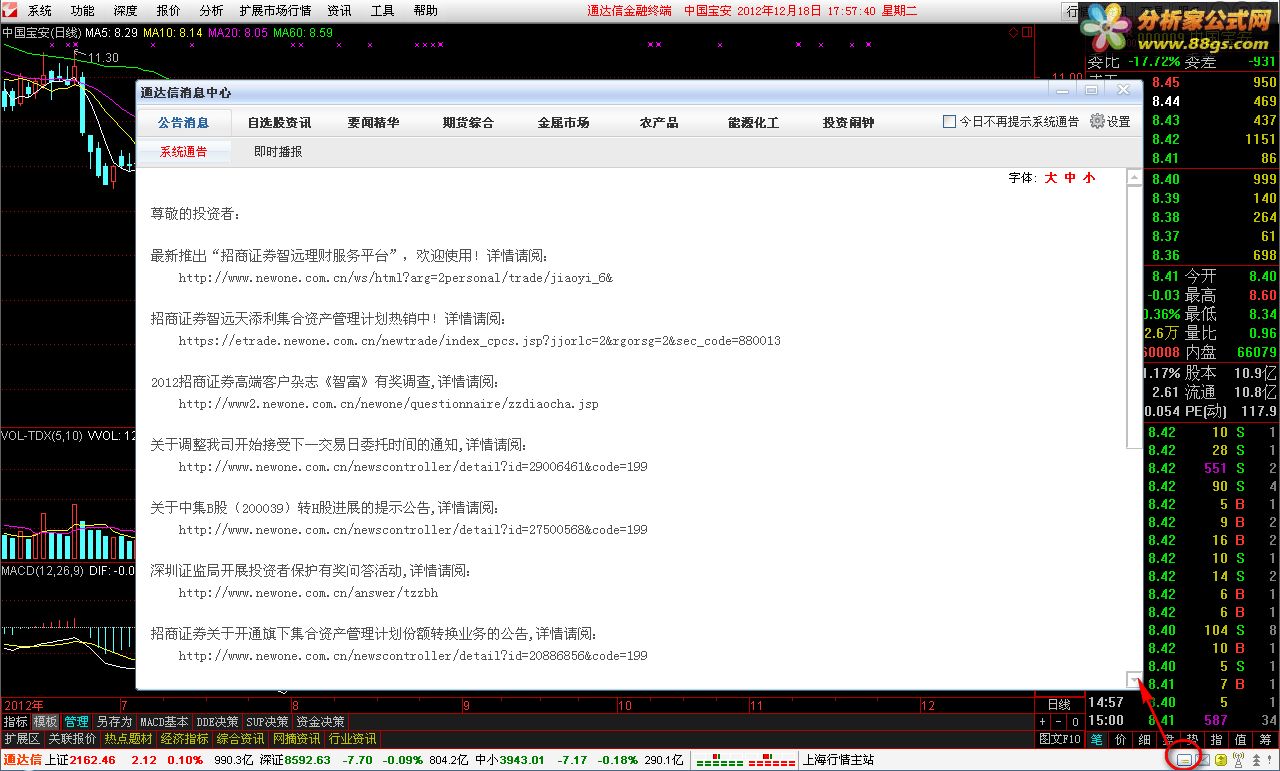Screen dimensions: 1280x771
Task: Select the DDE决策 template tab
Action: (217, 721)
